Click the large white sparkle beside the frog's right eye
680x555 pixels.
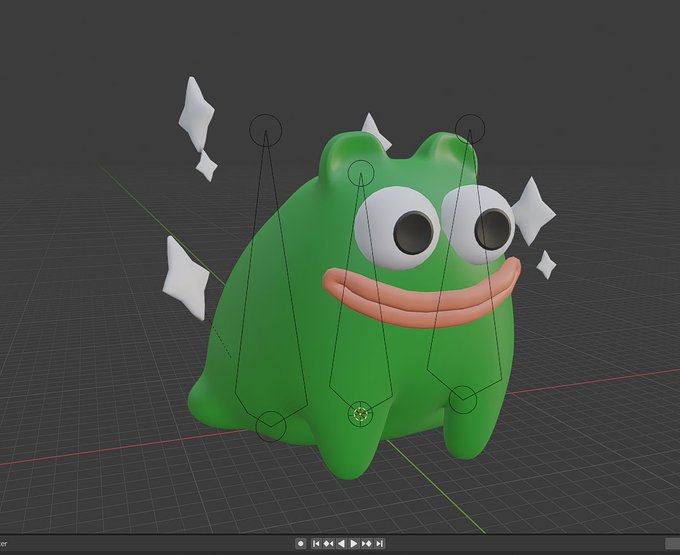coord(533,211)
